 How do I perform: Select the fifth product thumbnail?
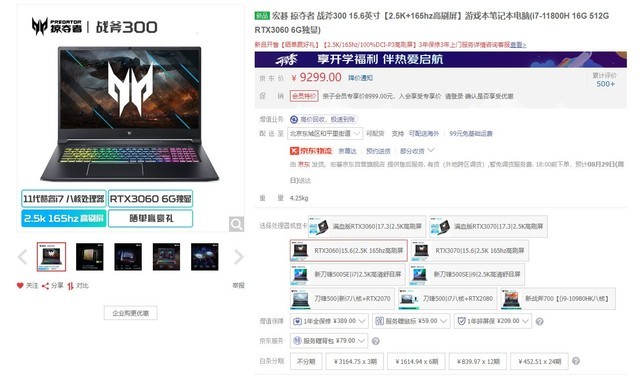204,257
